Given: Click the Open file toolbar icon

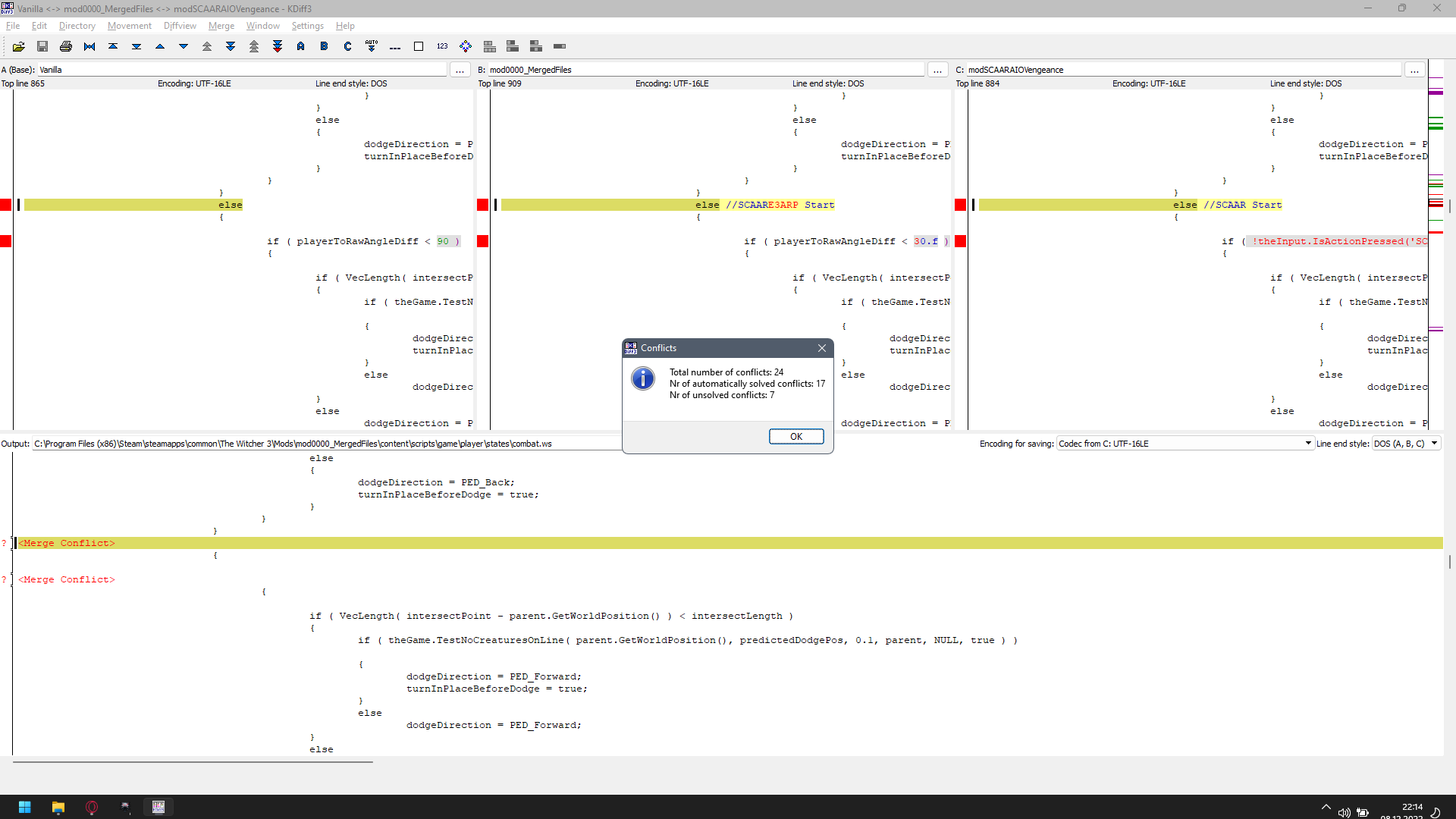Looking at the screenshot, I should pyautogui.click(x=19, y=46).
